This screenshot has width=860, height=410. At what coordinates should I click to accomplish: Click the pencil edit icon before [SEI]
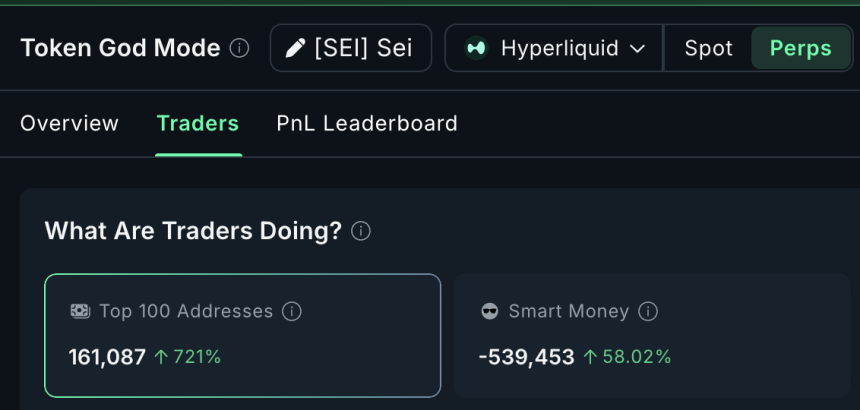click(x=295, y=48)
